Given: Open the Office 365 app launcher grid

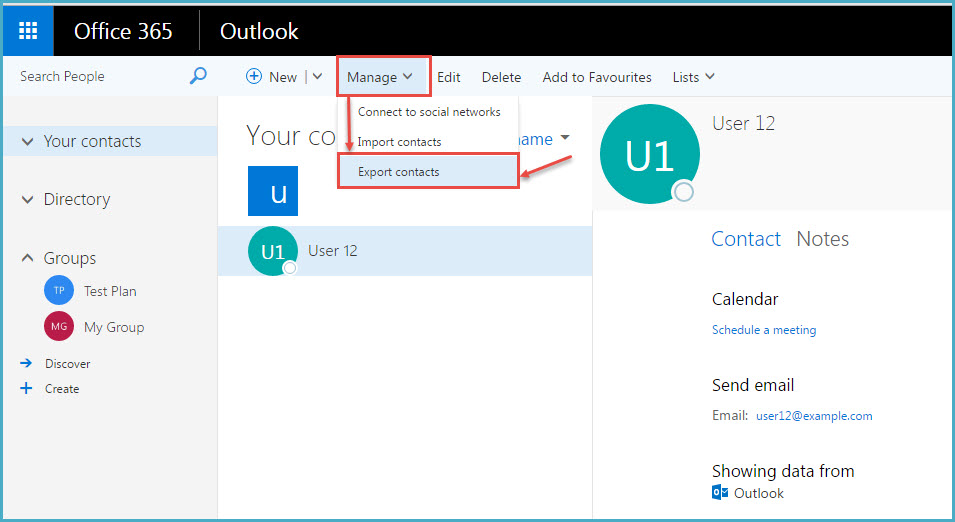Looking at the screenshot, I should [x=28, y=30].
